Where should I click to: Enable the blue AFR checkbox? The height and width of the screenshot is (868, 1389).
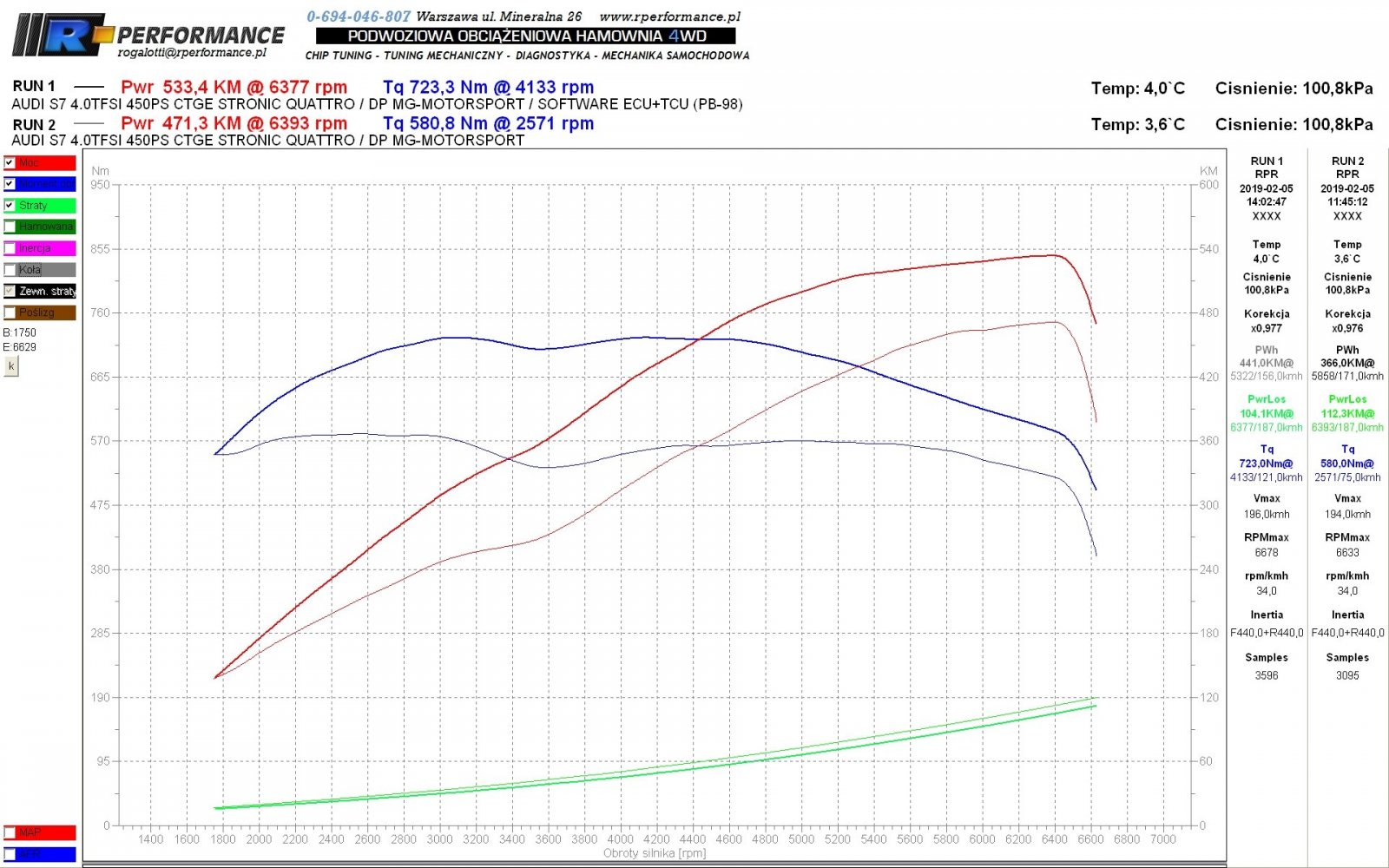[10, 854]
